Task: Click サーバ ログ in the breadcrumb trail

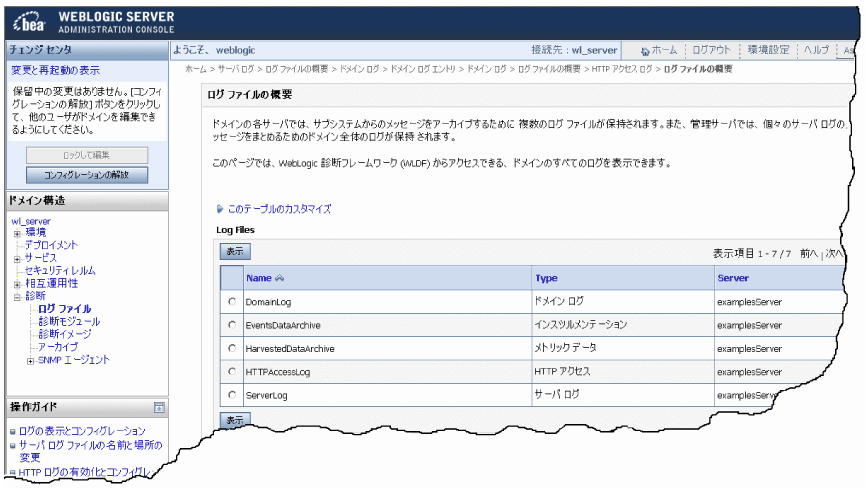Action: (236, 69)
